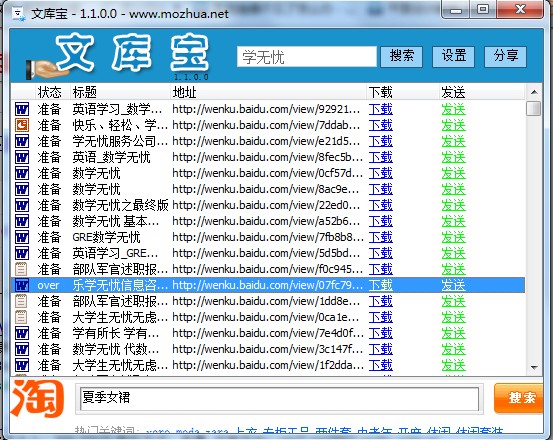Viewport: 553px width, 440px height.
Task: Click Word icon of row with URL 0cf57d
Action: 22,173
